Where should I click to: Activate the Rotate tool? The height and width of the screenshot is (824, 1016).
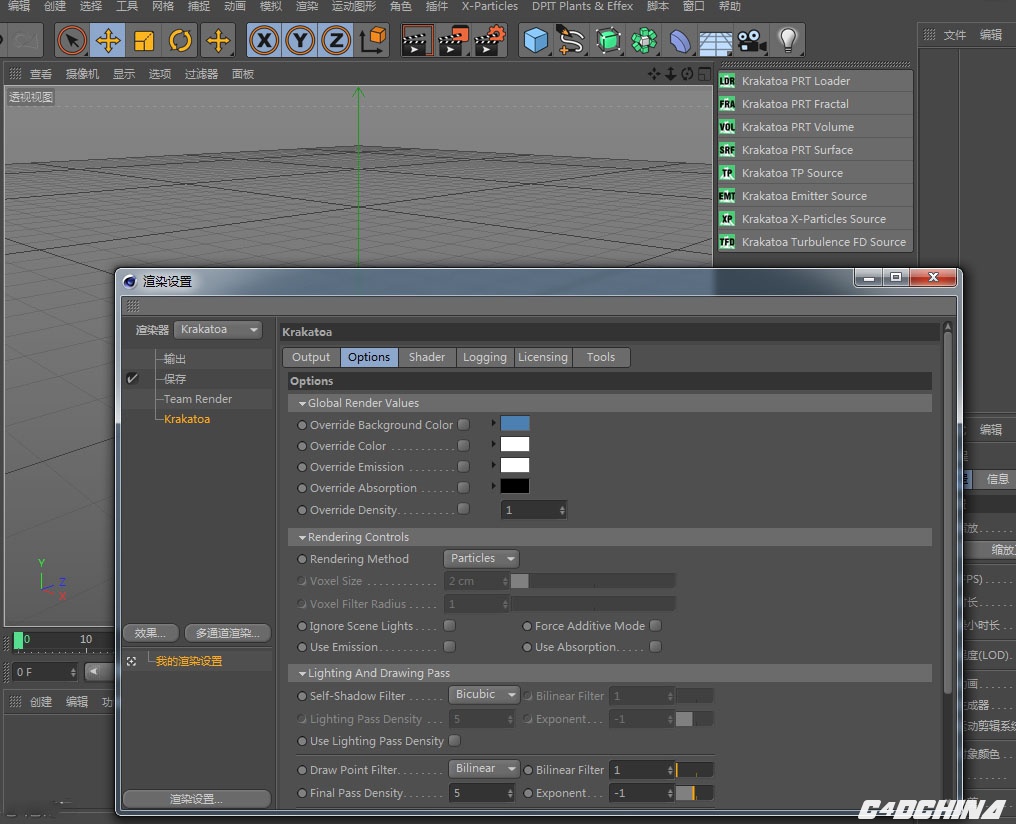[x=180, y=40]
